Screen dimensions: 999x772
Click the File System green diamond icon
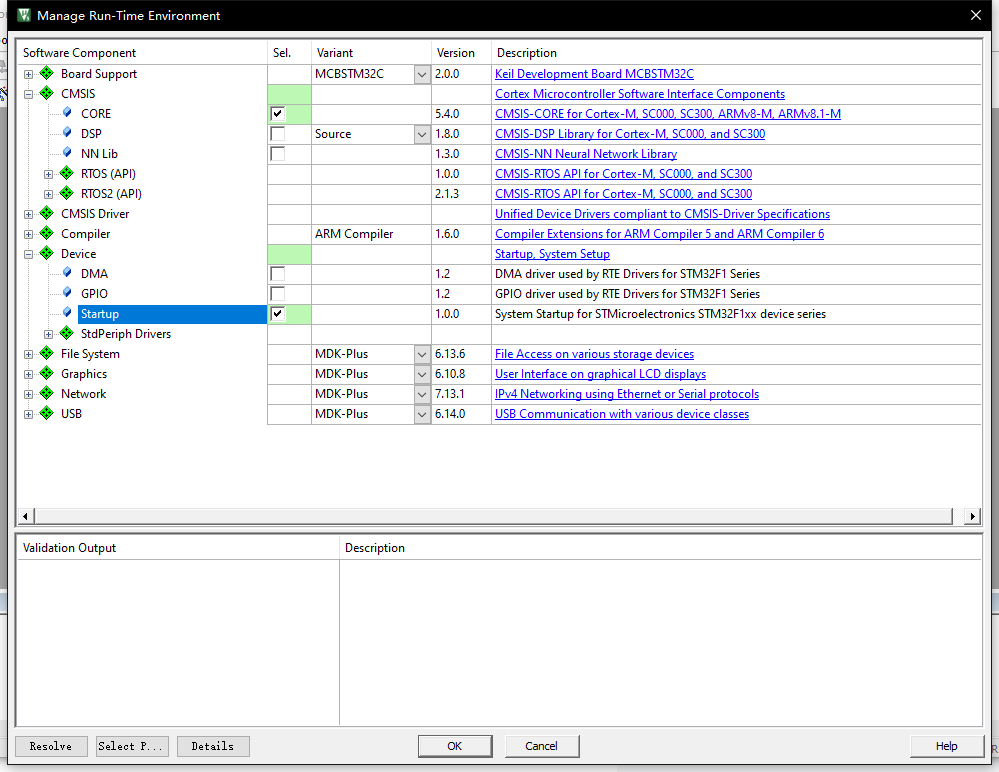(x=47, y=353)
